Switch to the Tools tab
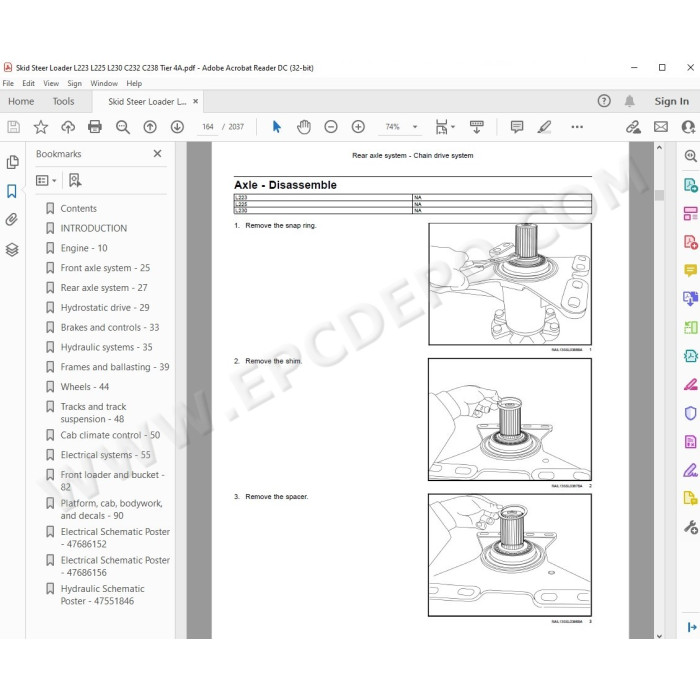 pos(63,101)
